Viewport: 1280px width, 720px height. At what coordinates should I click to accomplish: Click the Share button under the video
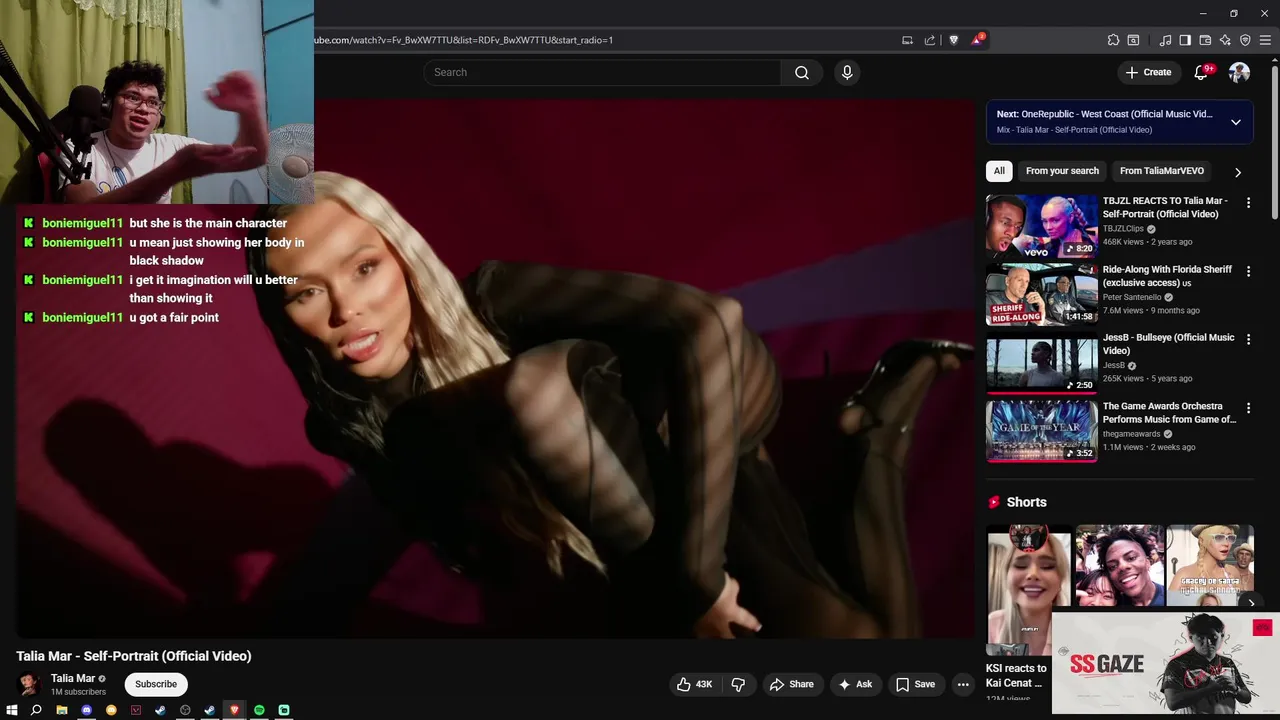(790, 684)
